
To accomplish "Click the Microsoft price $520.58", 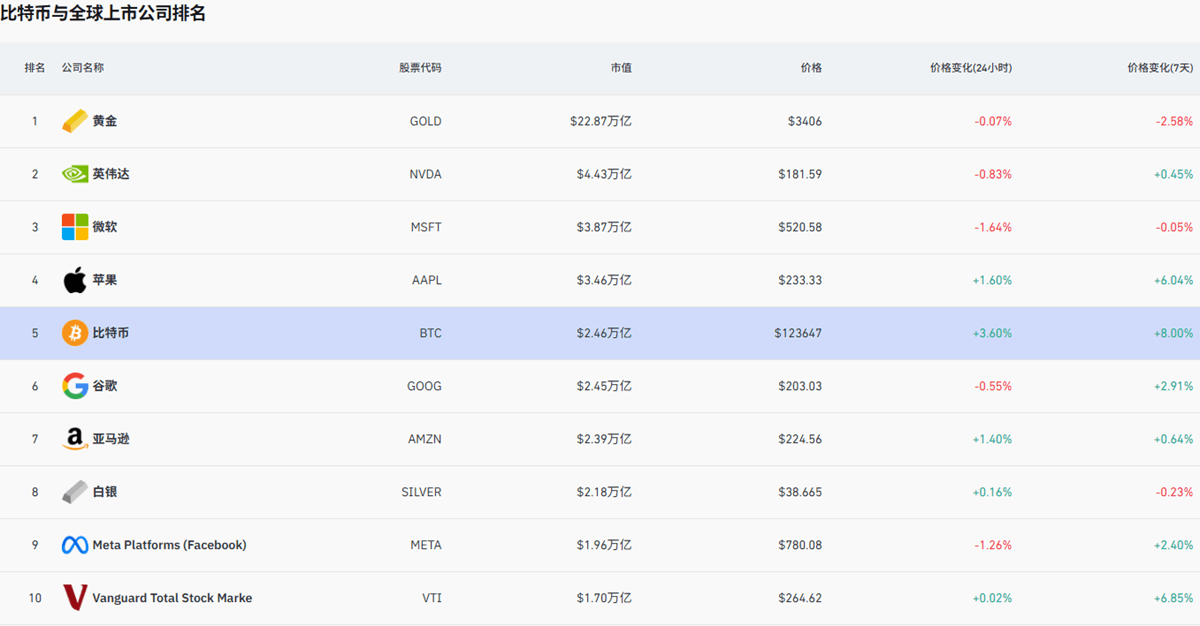I will [800, 227].
